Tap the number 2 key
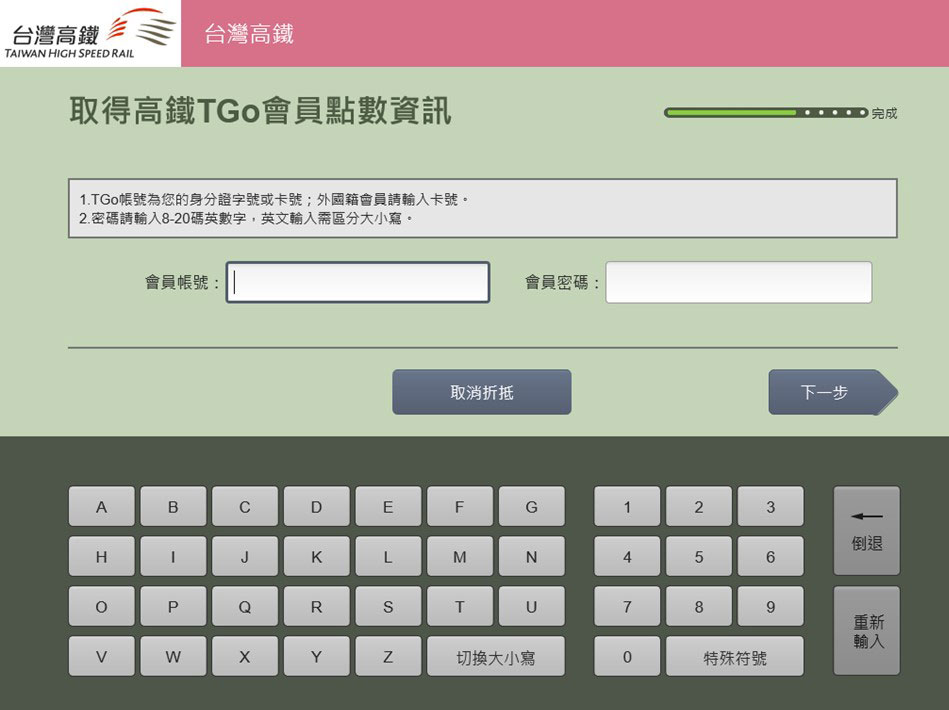Image resolution: width=949 pixels, height=710 pixels. 699,506
